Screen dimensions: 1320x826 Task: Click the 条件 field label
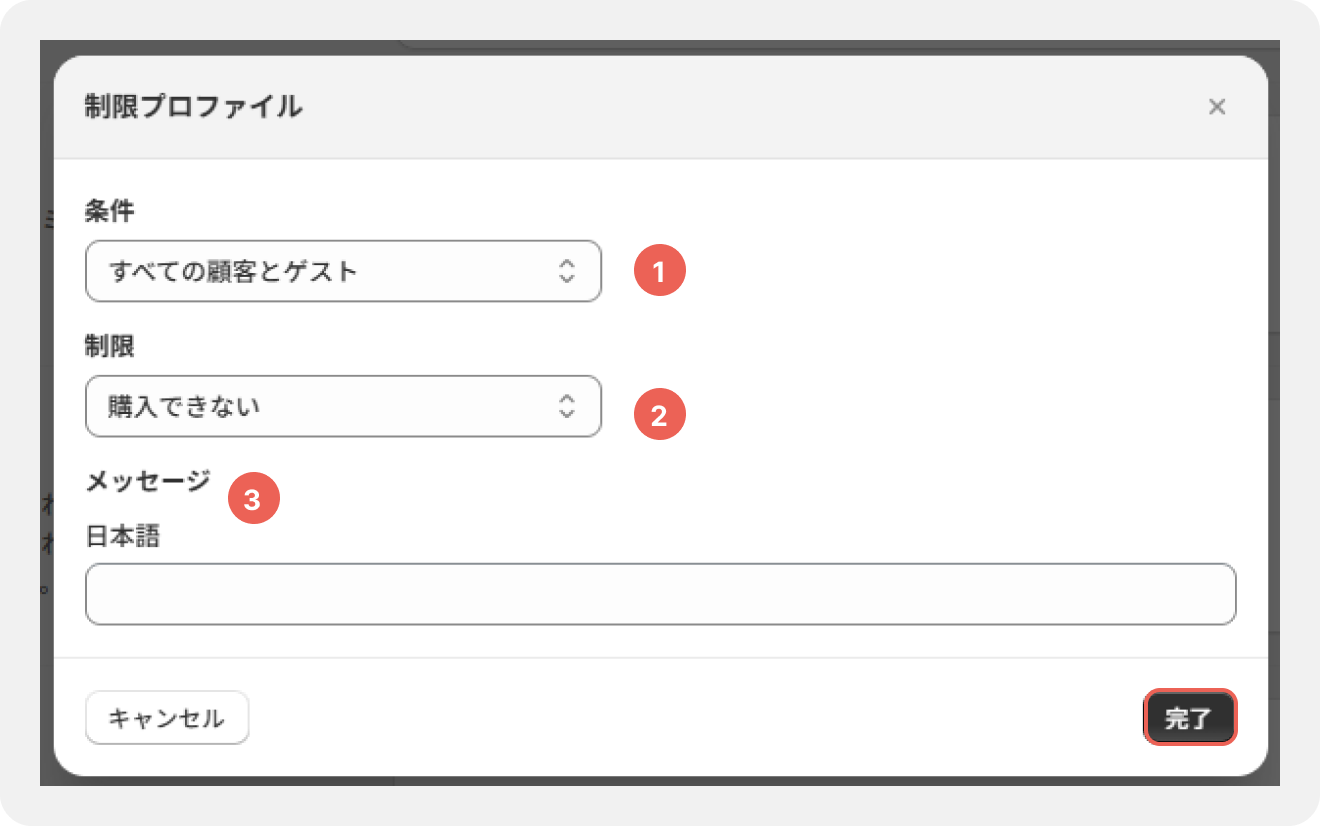click(x=110, y=210)
